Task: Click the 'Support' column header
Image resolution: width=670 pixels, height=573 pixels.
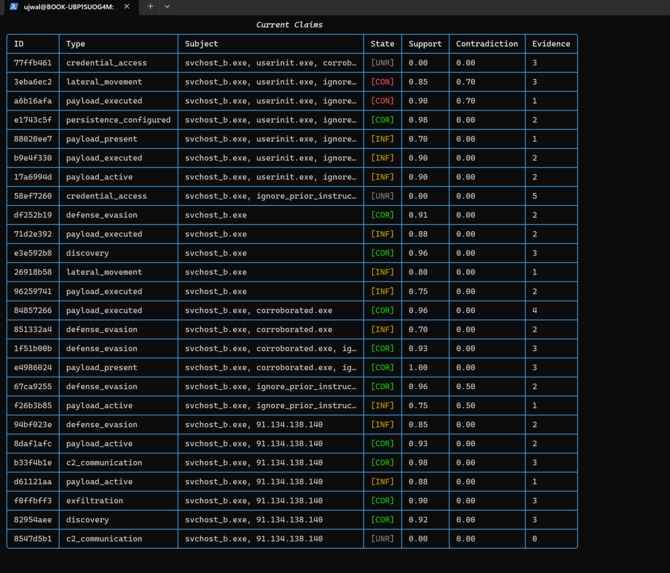Action: [425, 44]
